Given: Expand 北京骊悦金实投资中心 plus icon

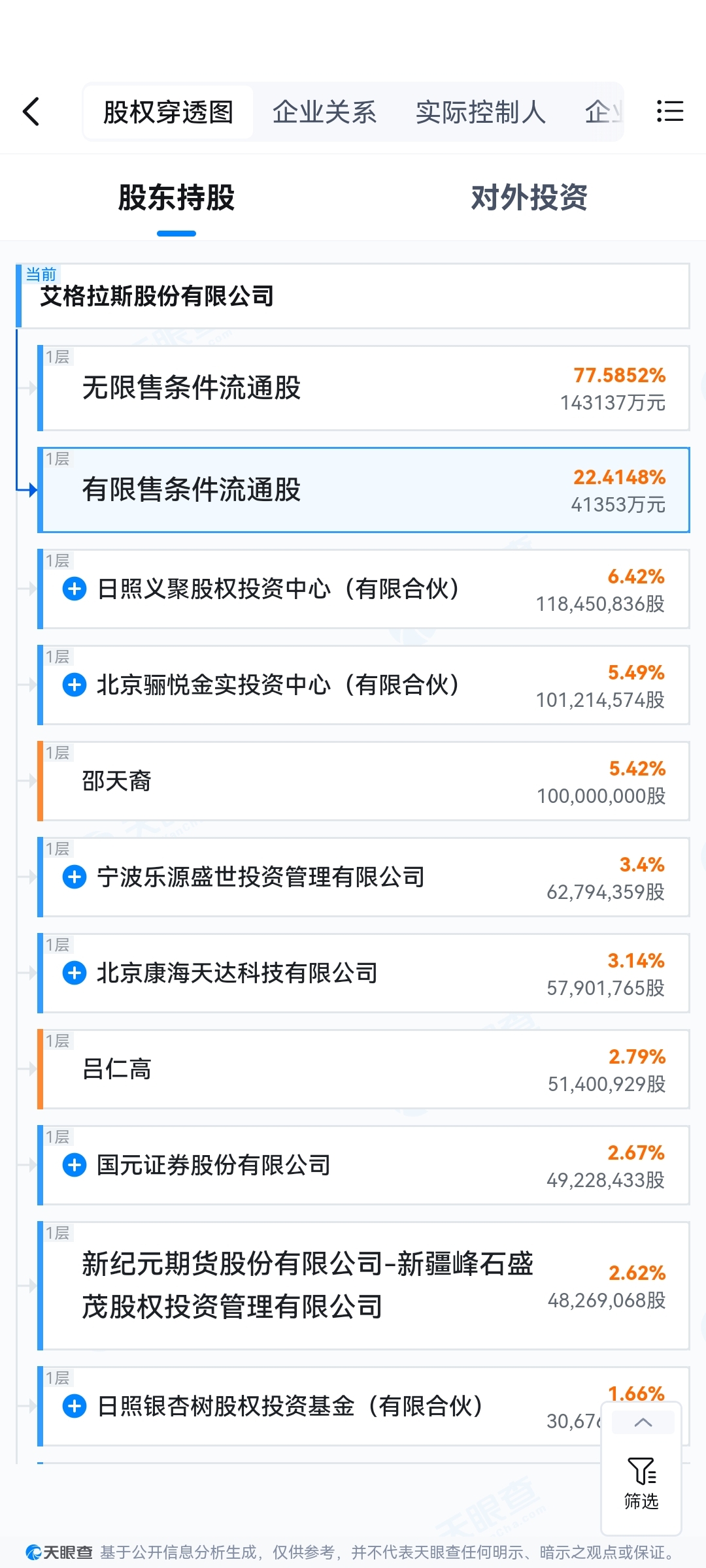Looking at the screenshot, I should click(x=75, y=685).
